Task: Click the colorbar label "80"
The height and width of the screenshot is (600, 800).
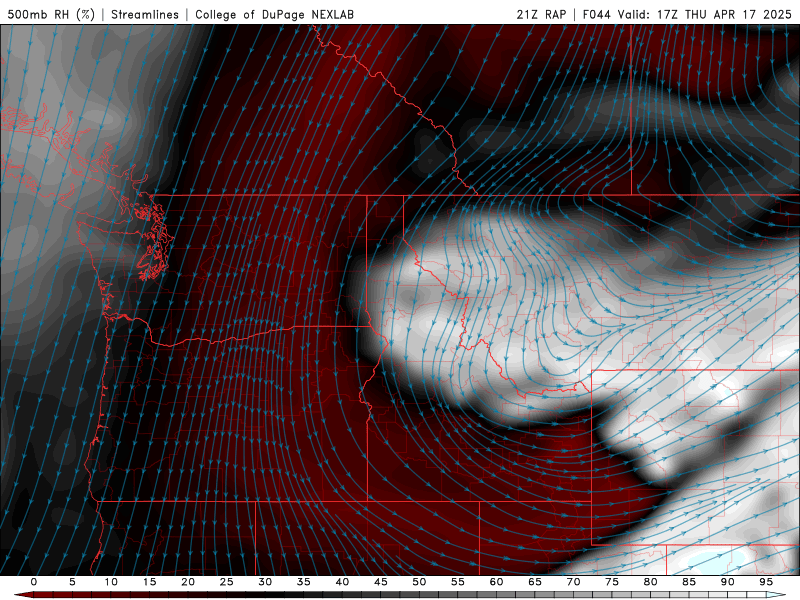Action: 650,582
